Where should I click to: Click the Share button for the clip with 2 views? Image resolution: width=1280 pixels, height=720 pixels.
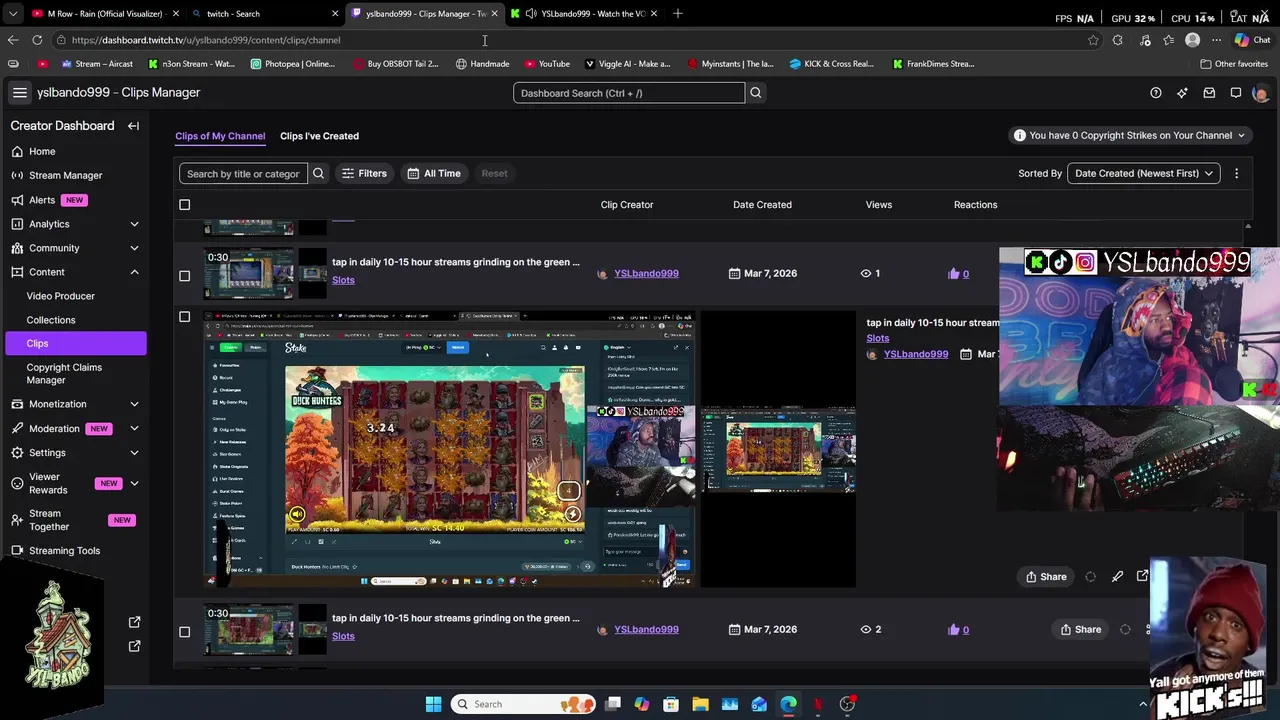tap(1081, 629)
